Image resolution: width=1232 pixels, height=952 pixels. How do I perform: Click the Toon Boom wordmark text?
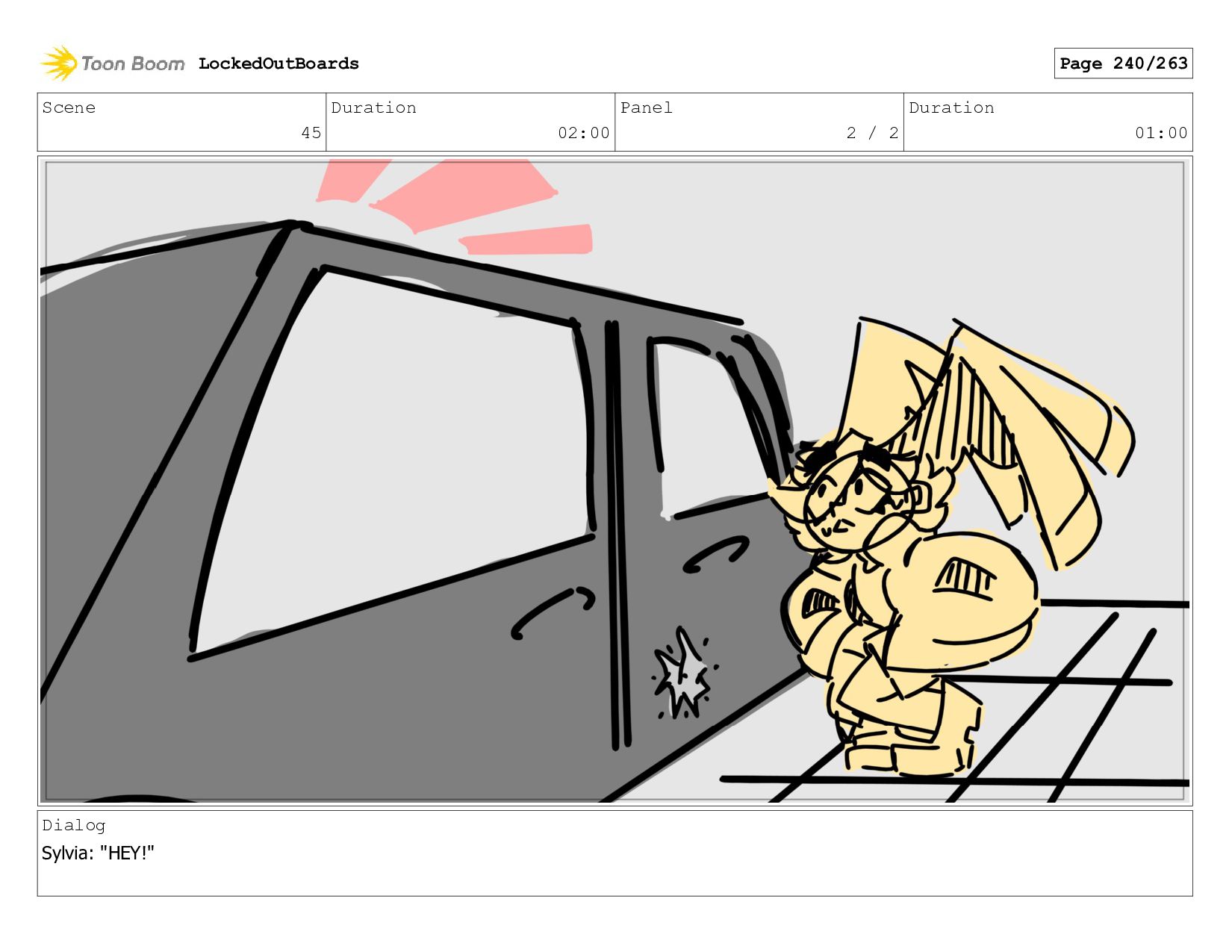pos(133,64)
